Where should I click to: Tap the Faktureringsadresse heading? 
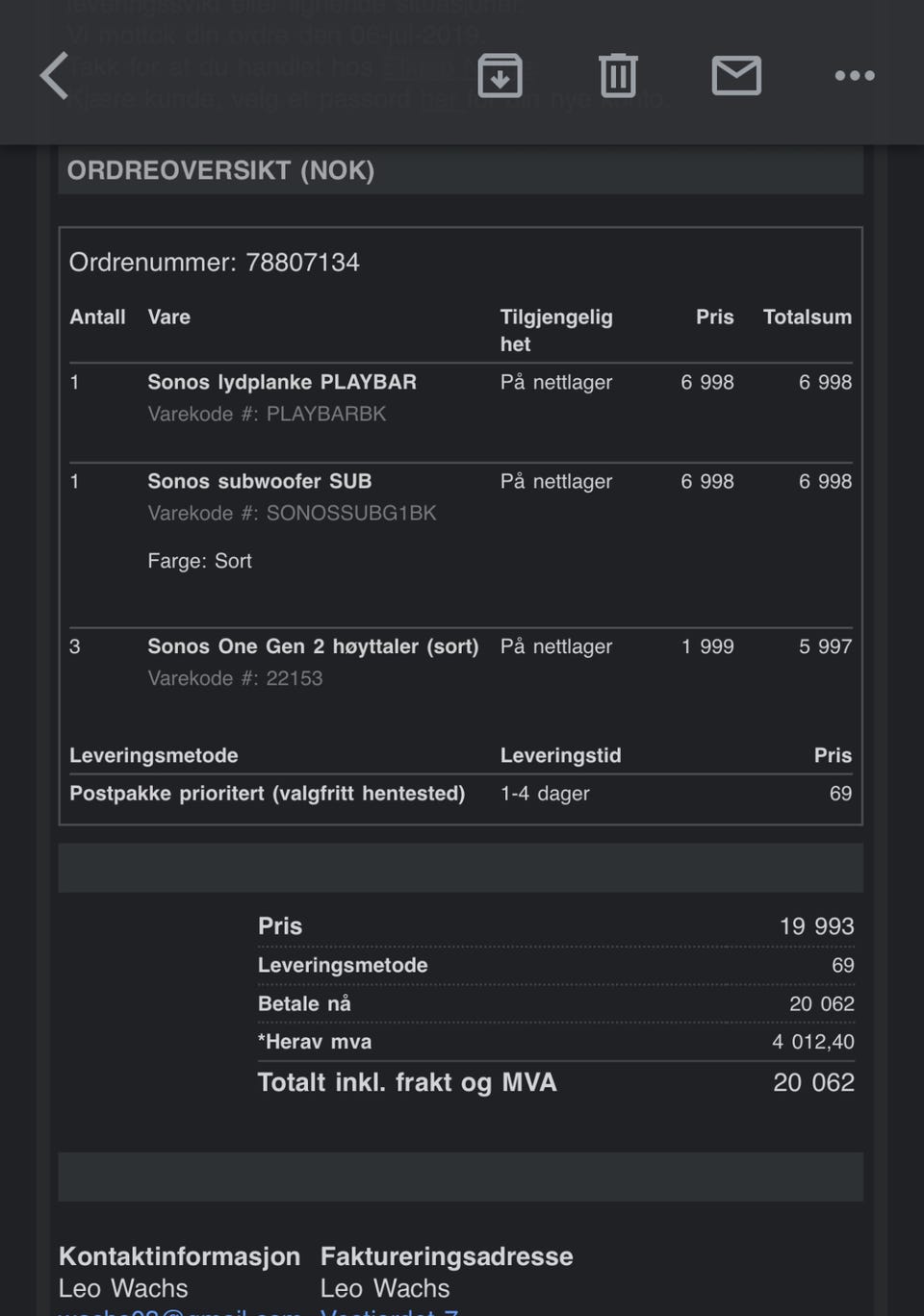click(447, 1256)
